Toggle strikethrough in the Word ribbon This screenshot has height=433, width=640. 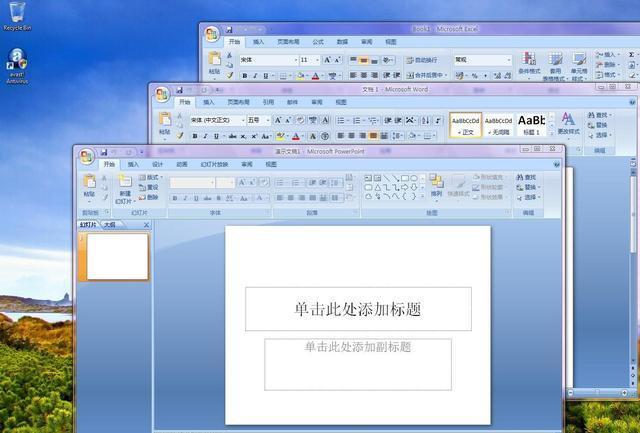tap(232, 136)
